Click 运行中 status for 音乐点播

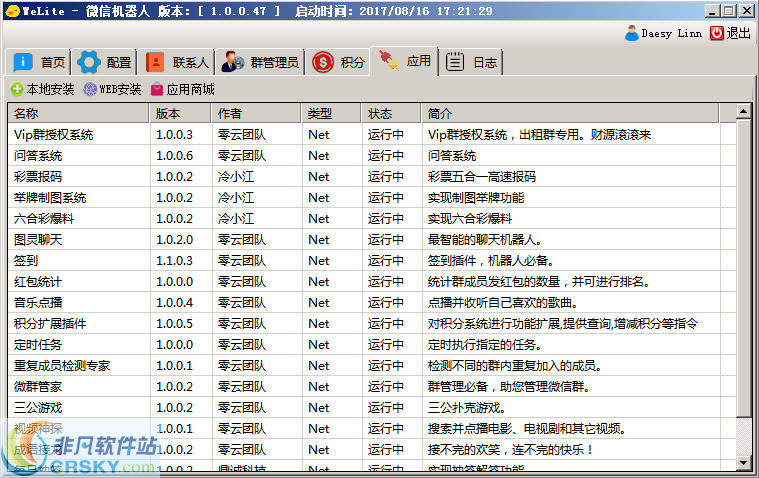pyautogui.click(x=385, y=303)
